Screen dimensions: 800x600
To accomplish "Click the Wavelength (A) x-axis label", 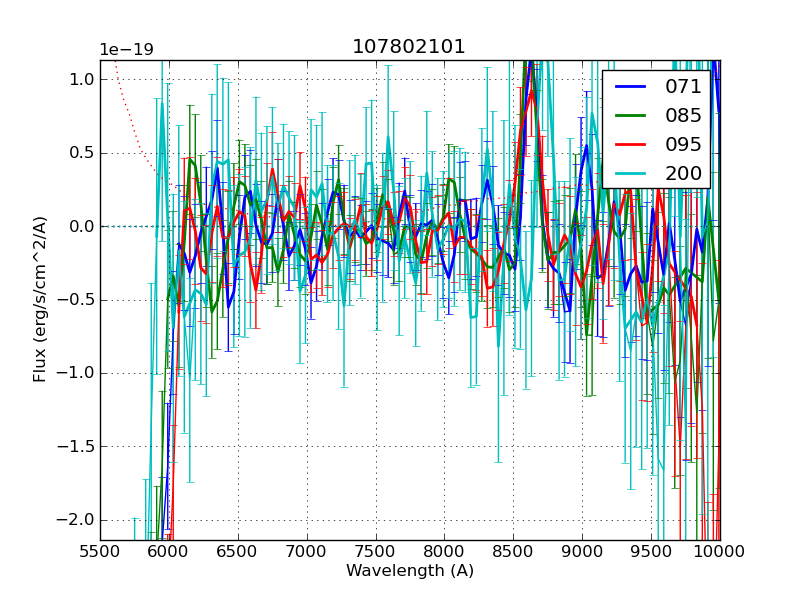I will [410, 571].
